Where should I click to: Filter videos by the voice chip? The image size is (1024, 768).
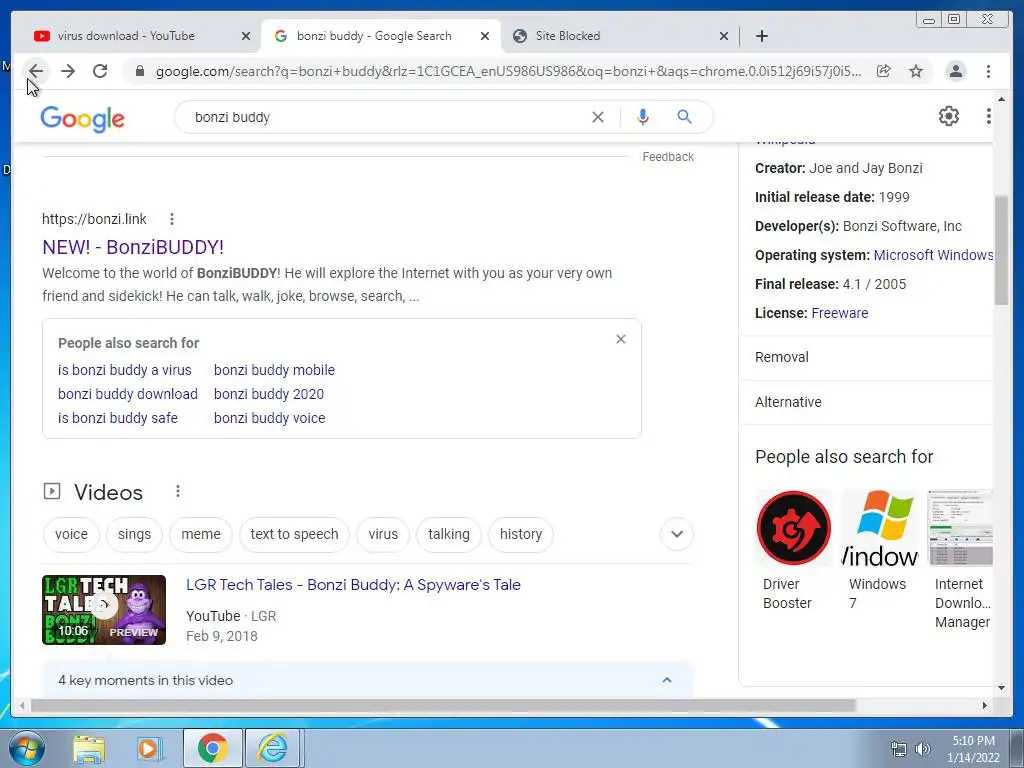[x=71, y=534]
